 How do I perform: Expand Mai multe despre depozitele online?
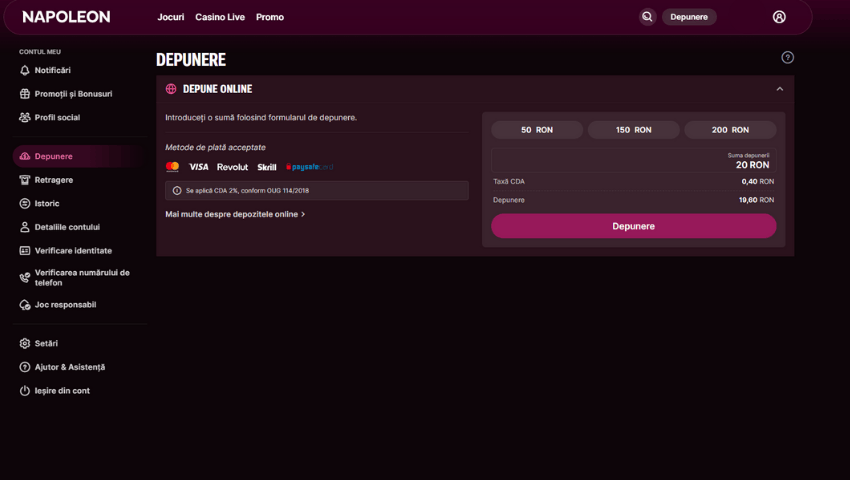coord(235,214)
